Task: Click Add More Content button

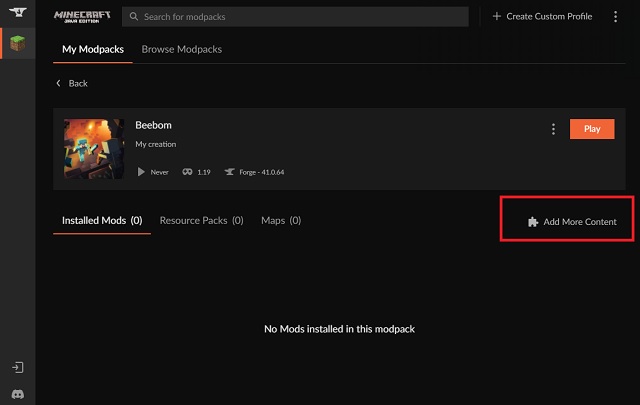Action: pyautogui.click(x=572, y=222)
